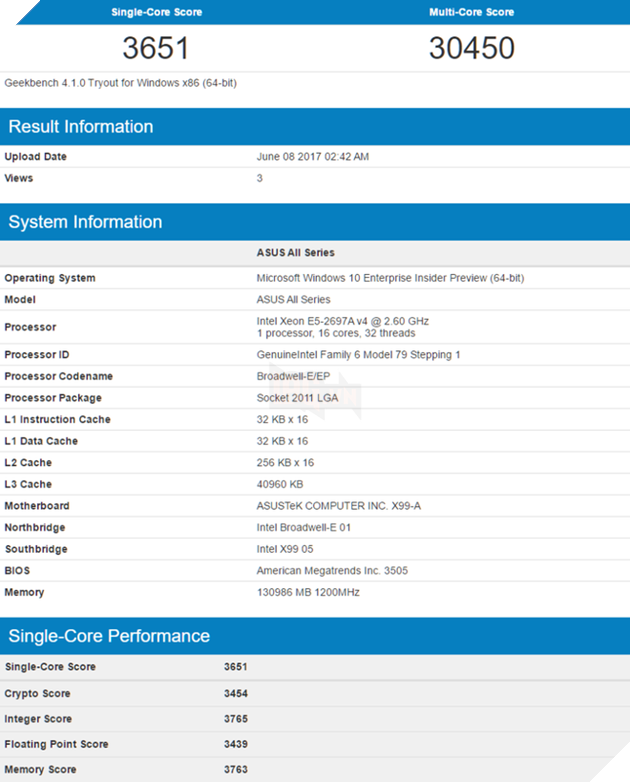This screenshot has height=782, width=630.
Task: Click the Views label
Action: click(x=18, y=178)
